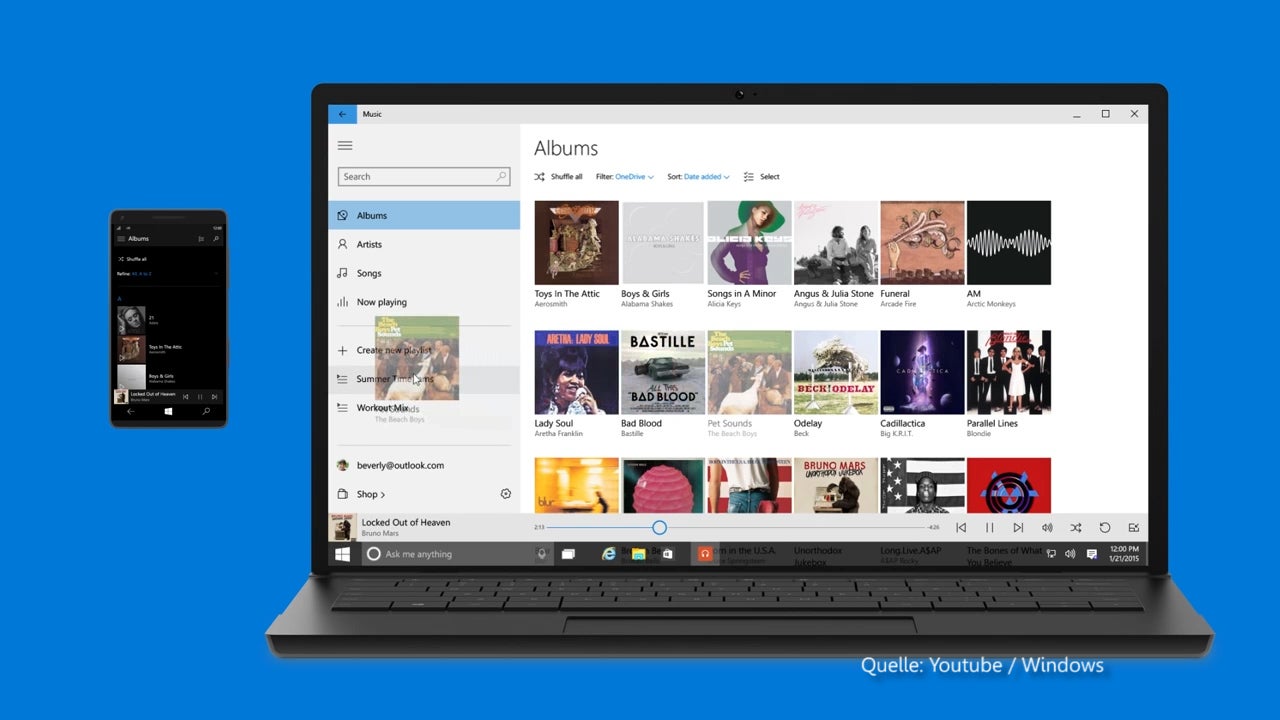The height and width of the screenshot is (720, 1280).
Task: Click the volume icon in player bar
Action: point(1047,528)
